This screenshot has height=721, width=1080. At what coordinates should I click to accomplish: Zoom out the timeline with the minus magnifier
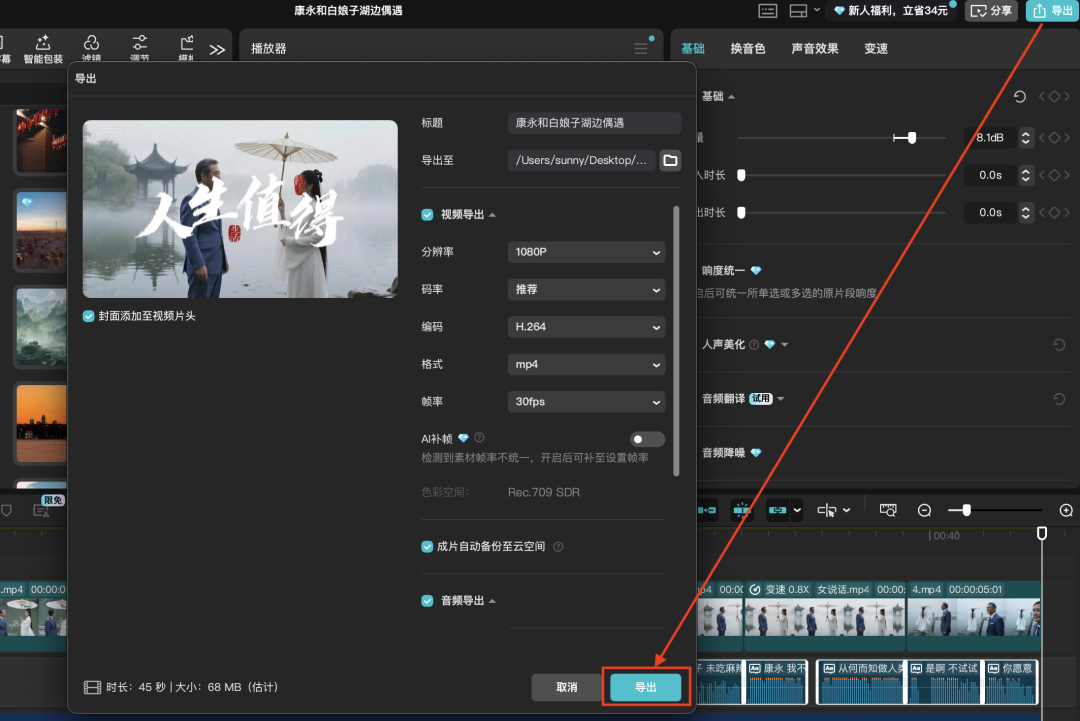(924, 510)
